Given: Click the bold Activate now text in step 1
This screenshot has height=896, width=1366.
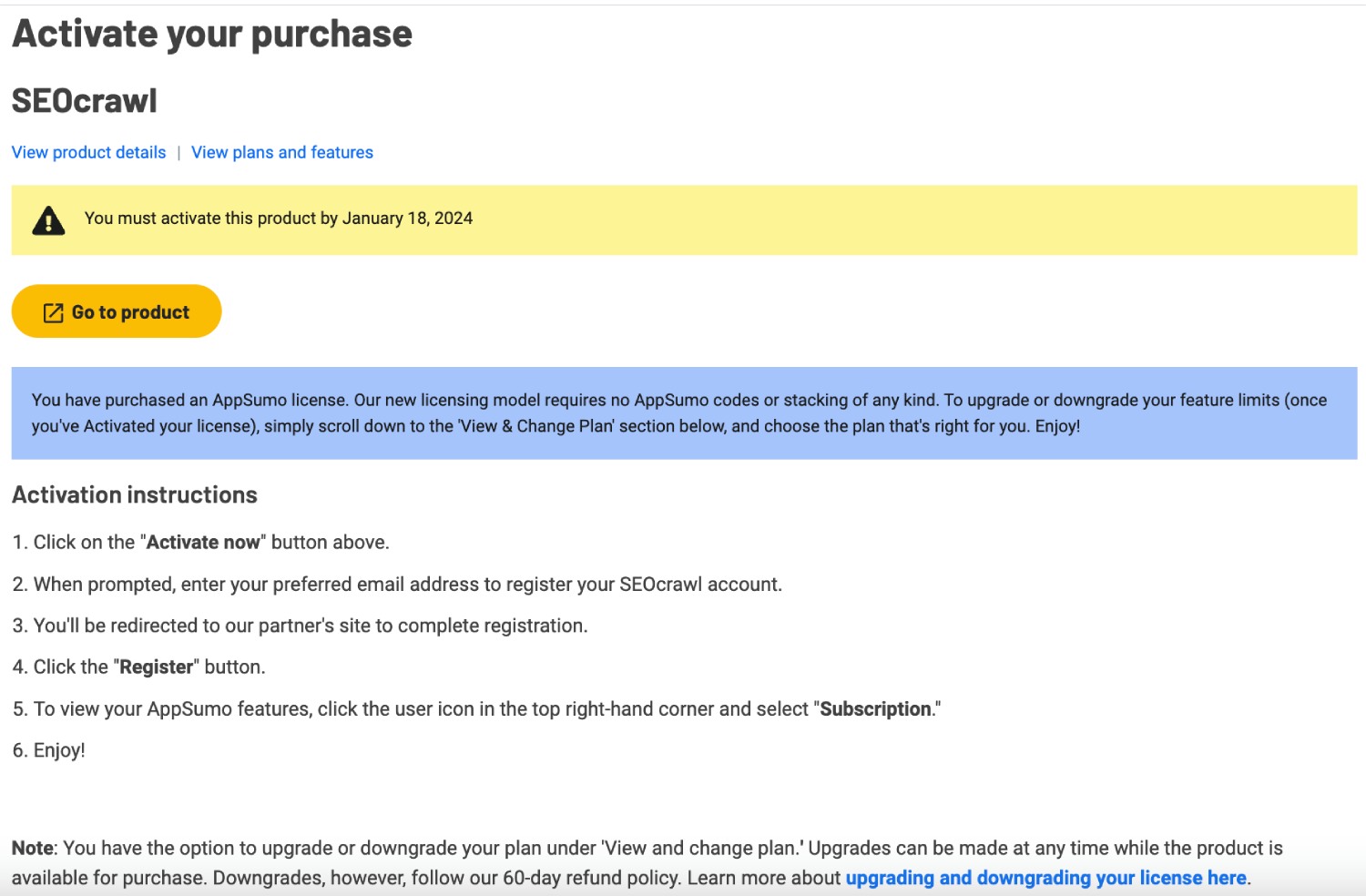Looking at the screenshot, I should point(203,543).
